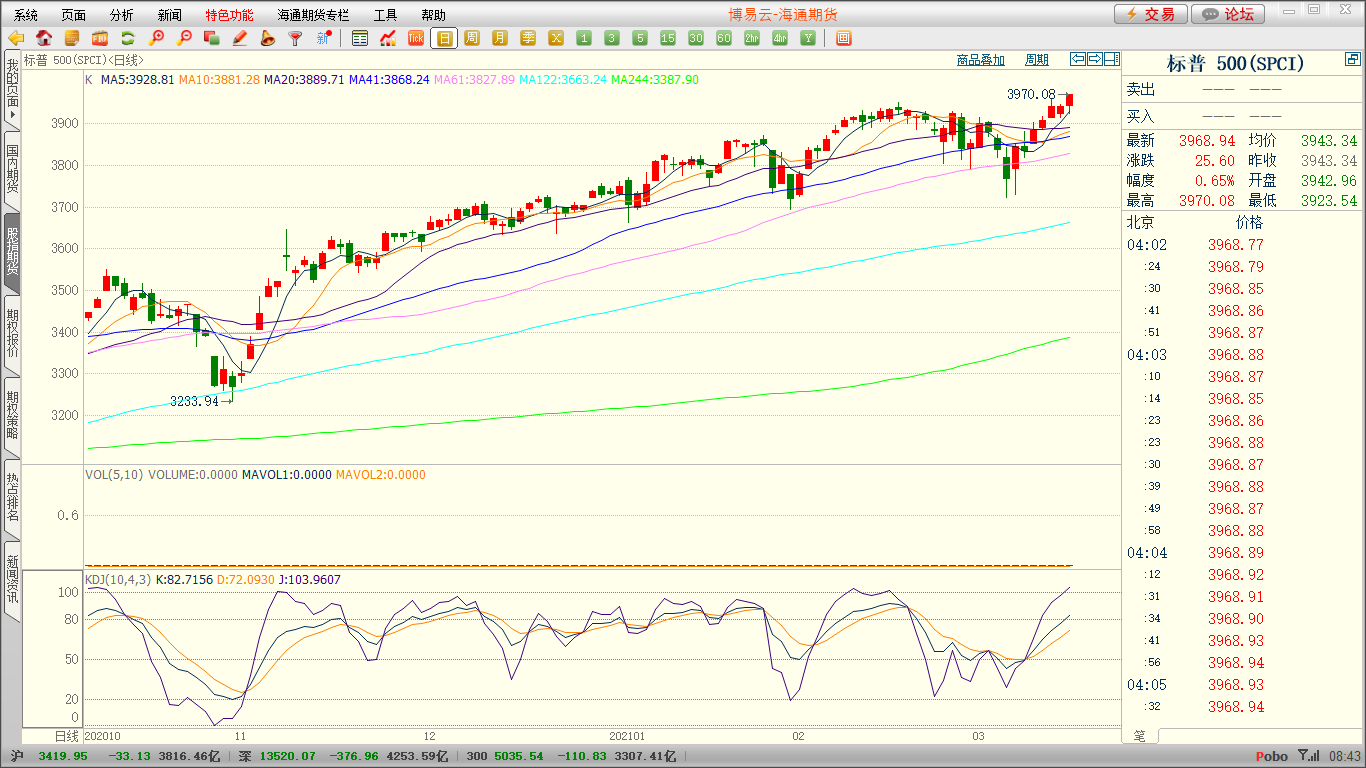The image size is (1366, 768).
Task: Select quarterly 季 period button
Action: (528, 38)
